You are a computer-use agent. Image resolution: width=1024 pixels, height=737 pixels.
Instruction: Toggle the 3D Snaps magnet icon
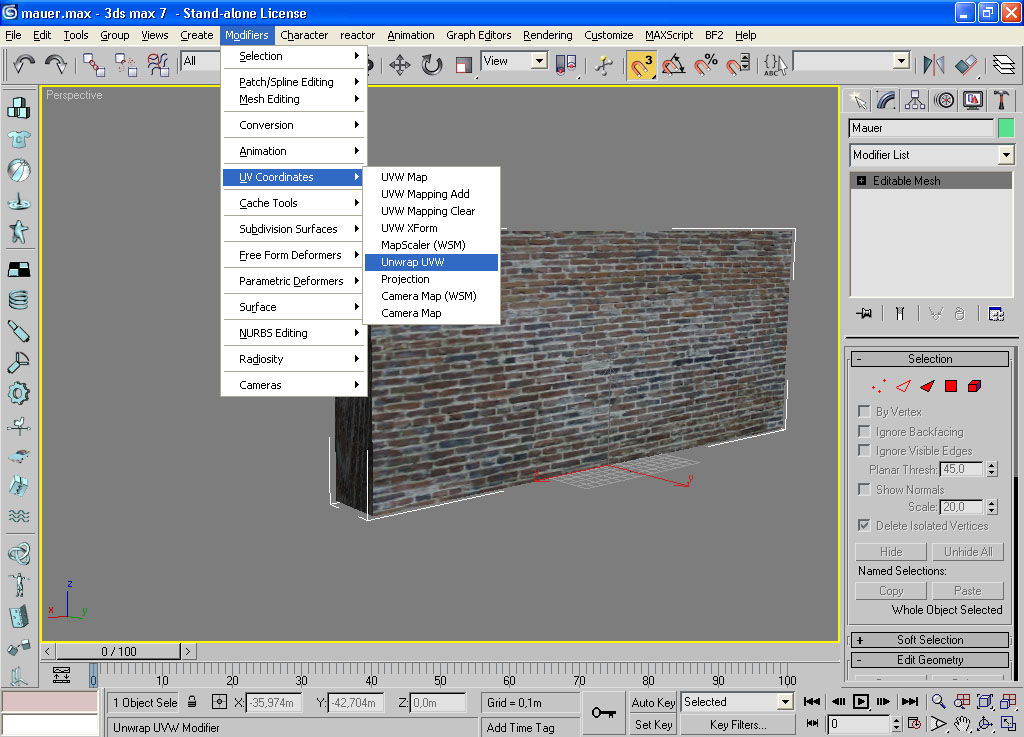[641, 65]
